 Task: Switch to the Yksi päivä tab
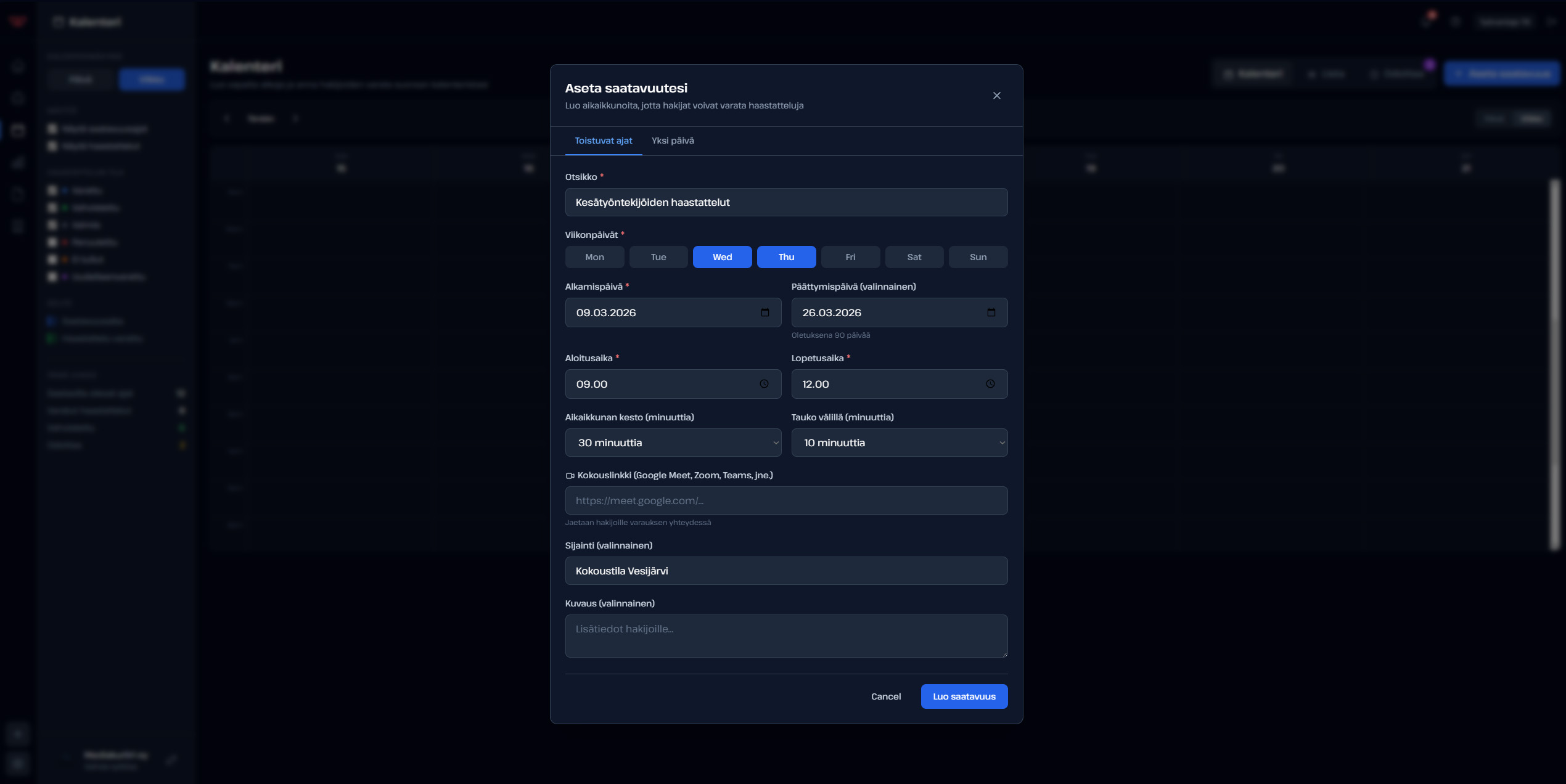tap(673, 141)
